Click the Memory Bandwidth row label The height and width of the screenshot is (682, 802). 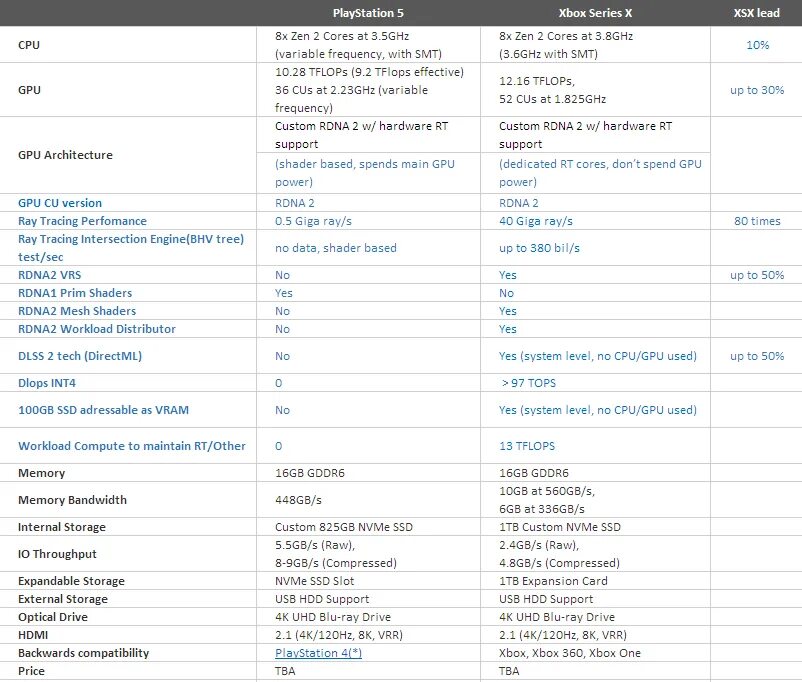(72, 500)
